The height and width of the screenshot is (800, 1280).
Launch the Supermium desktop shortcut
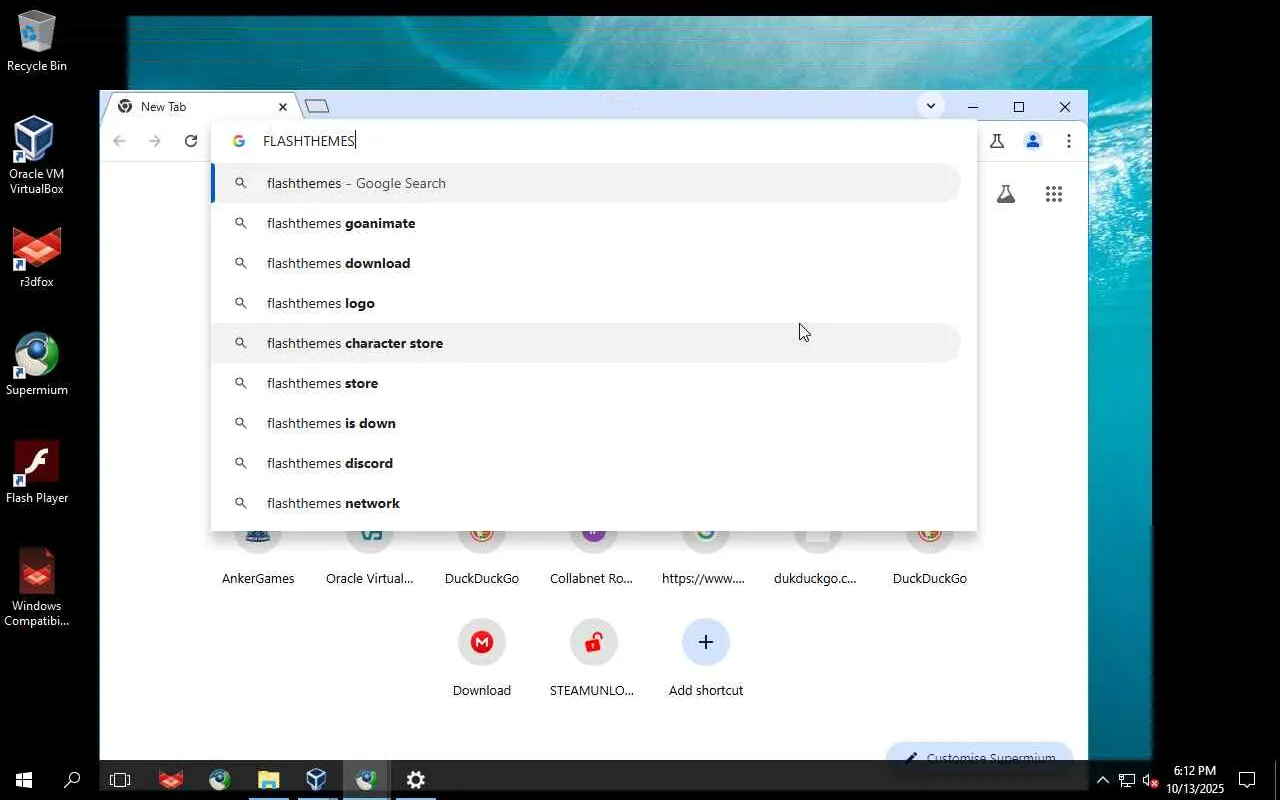(37, 365)
